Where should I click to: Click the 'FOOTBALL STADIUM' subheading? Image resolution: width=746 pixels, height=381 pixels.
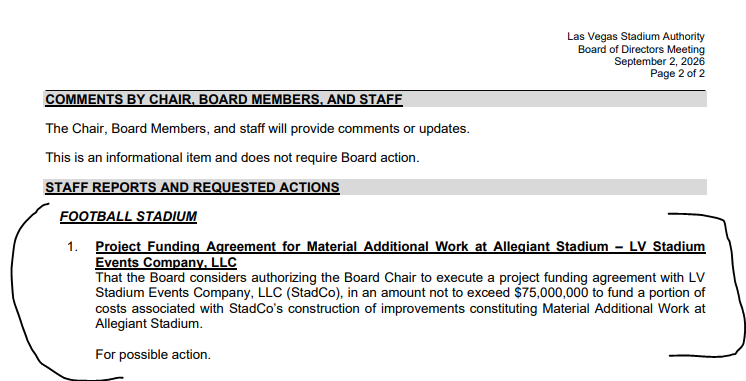click(128, 216)
